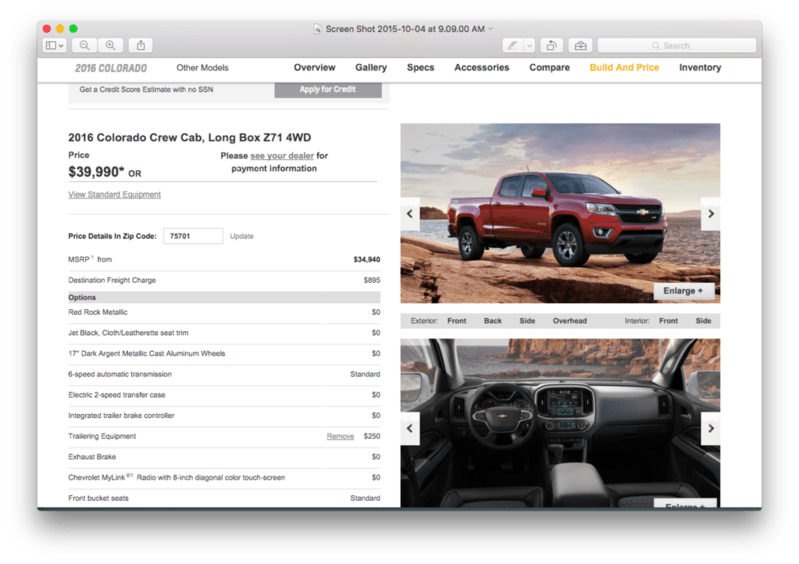Viewport: 799px width, 564px height.
Task: Click the green fullscreen window button
Action: (73, 29)
